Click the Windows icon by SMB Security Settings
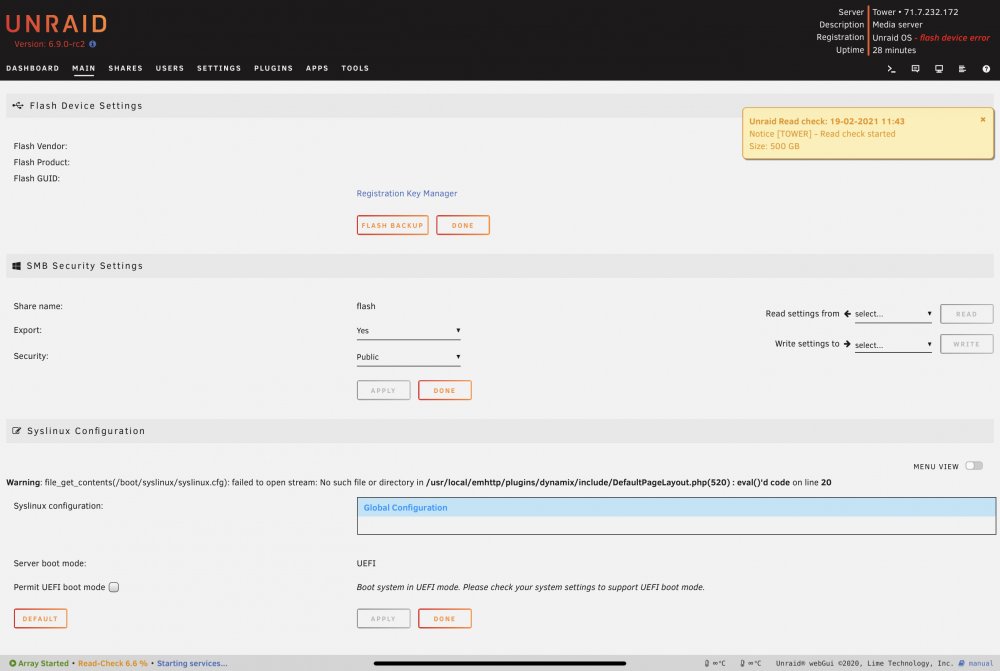Image resolution: width=1000 pixels, height=671 pixels. [x=17, y=266]
